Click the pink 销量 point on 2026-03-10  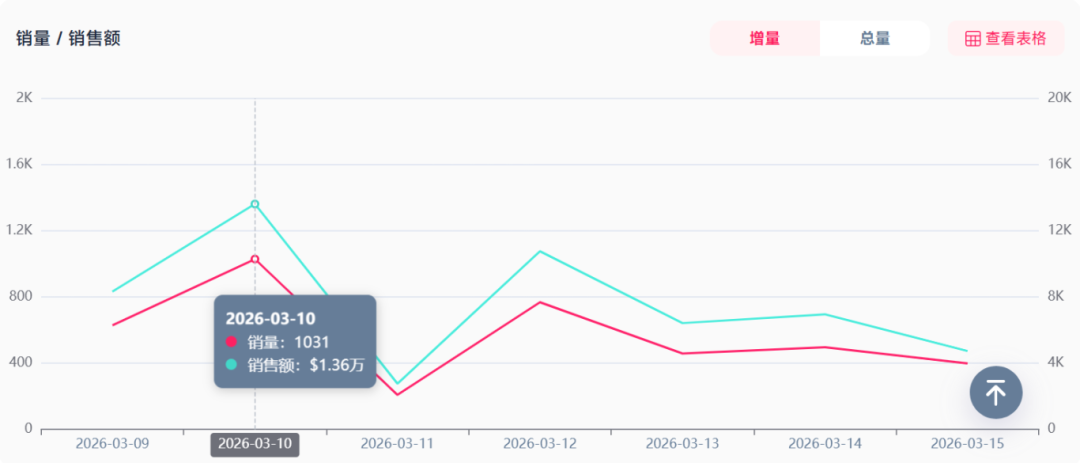(x=255, y=259)
